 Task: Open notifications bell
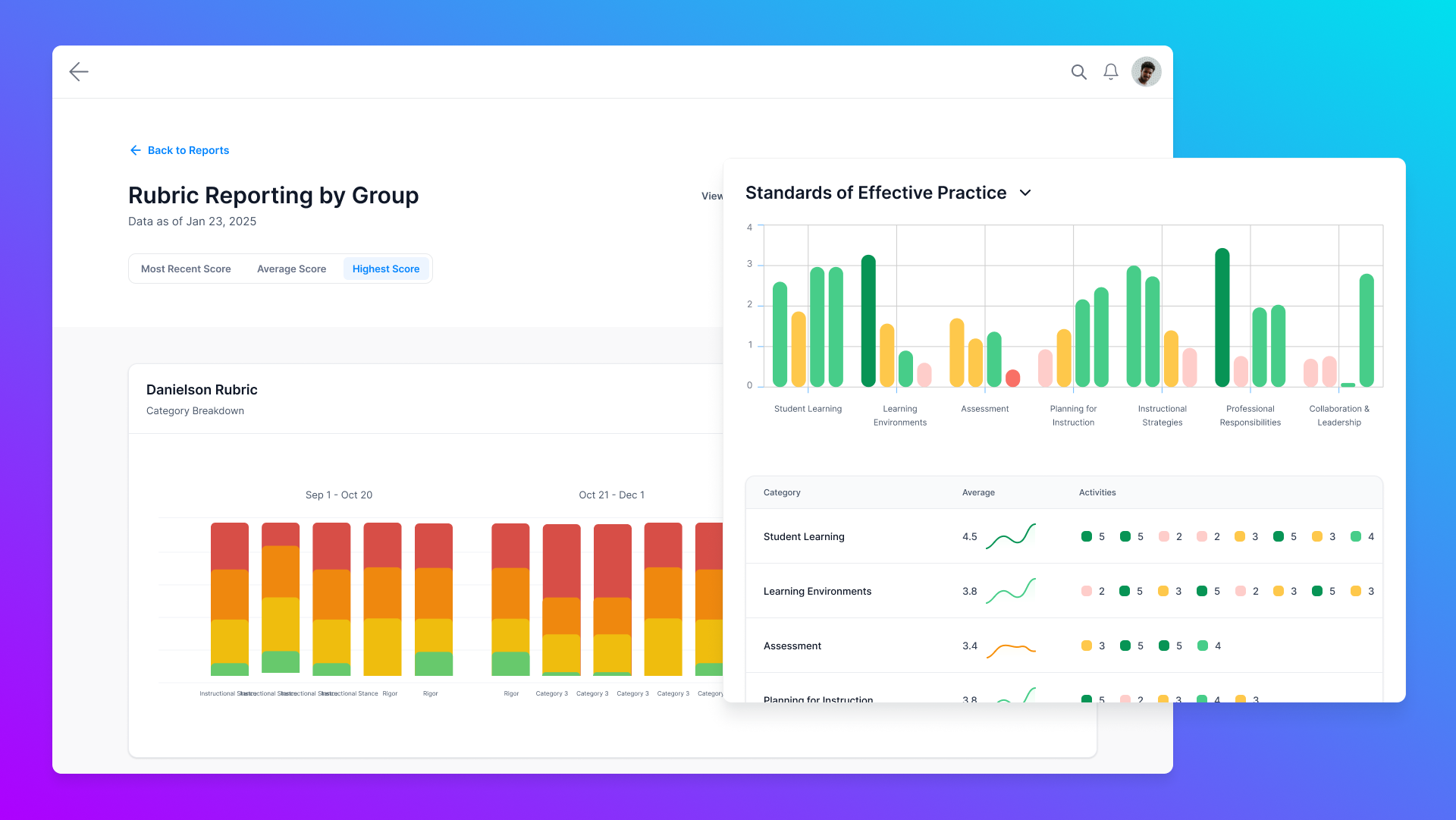1110,72
